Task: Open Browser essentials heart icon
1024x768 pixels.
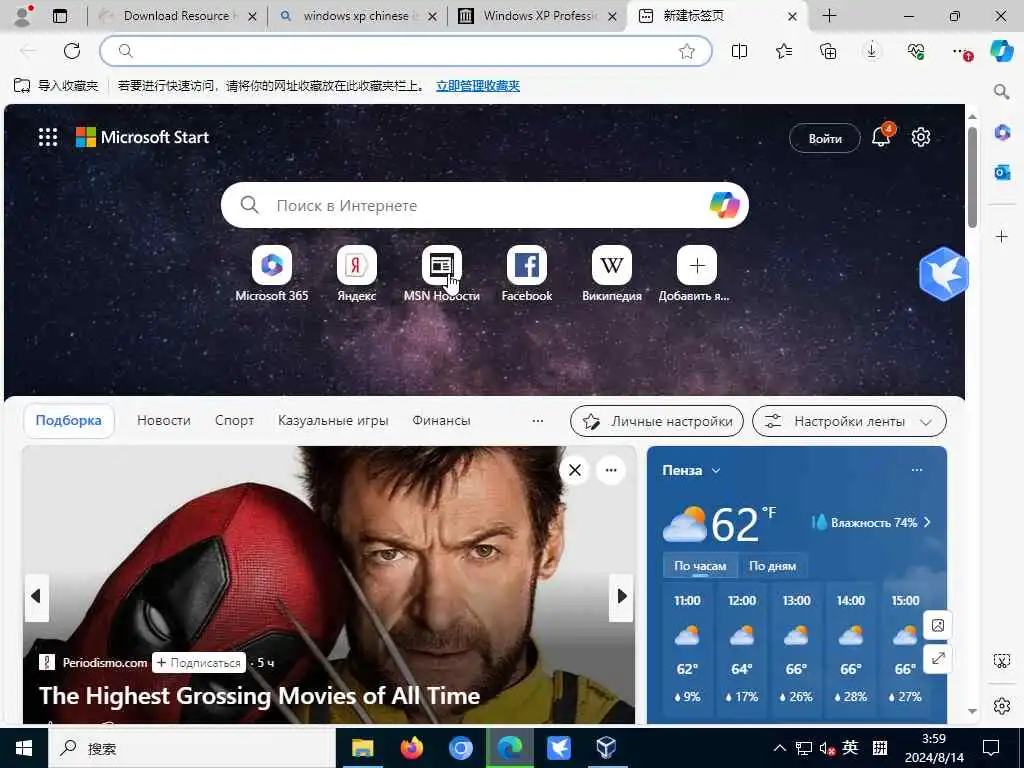Action: (916, 51)
